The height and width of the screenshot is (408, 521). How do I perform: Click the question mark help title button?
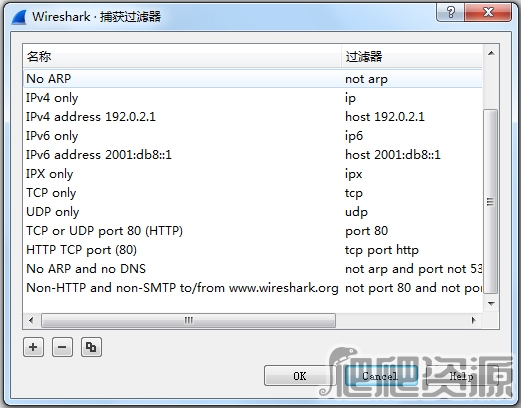point(450,13)
